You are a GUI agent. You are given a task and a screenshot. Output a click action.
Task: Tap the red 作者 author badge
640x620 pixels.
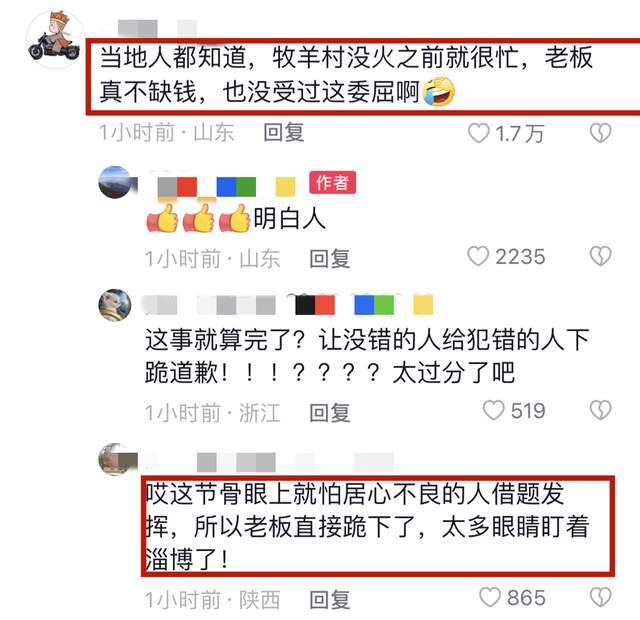tap(332, 182)
